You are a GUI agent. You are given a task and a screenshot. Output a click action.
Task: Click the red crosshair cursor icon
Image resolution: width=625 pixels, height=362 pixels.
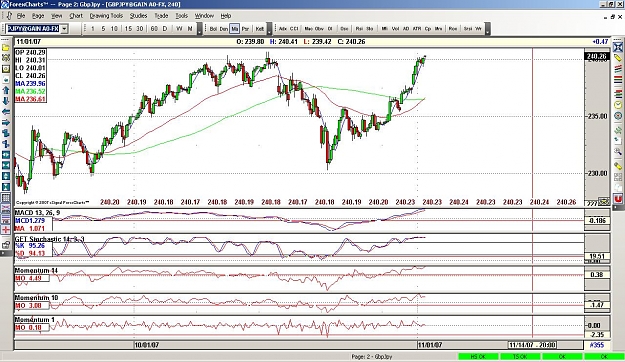[x=6, y=230]
